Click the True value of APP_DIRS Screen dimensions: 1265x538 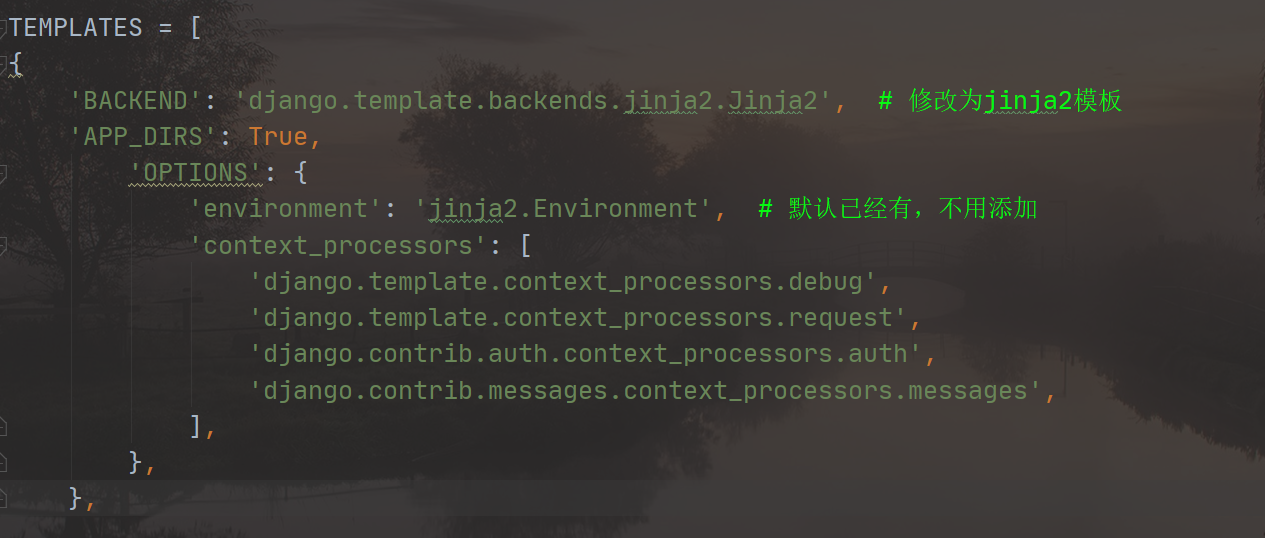(279, 136)
